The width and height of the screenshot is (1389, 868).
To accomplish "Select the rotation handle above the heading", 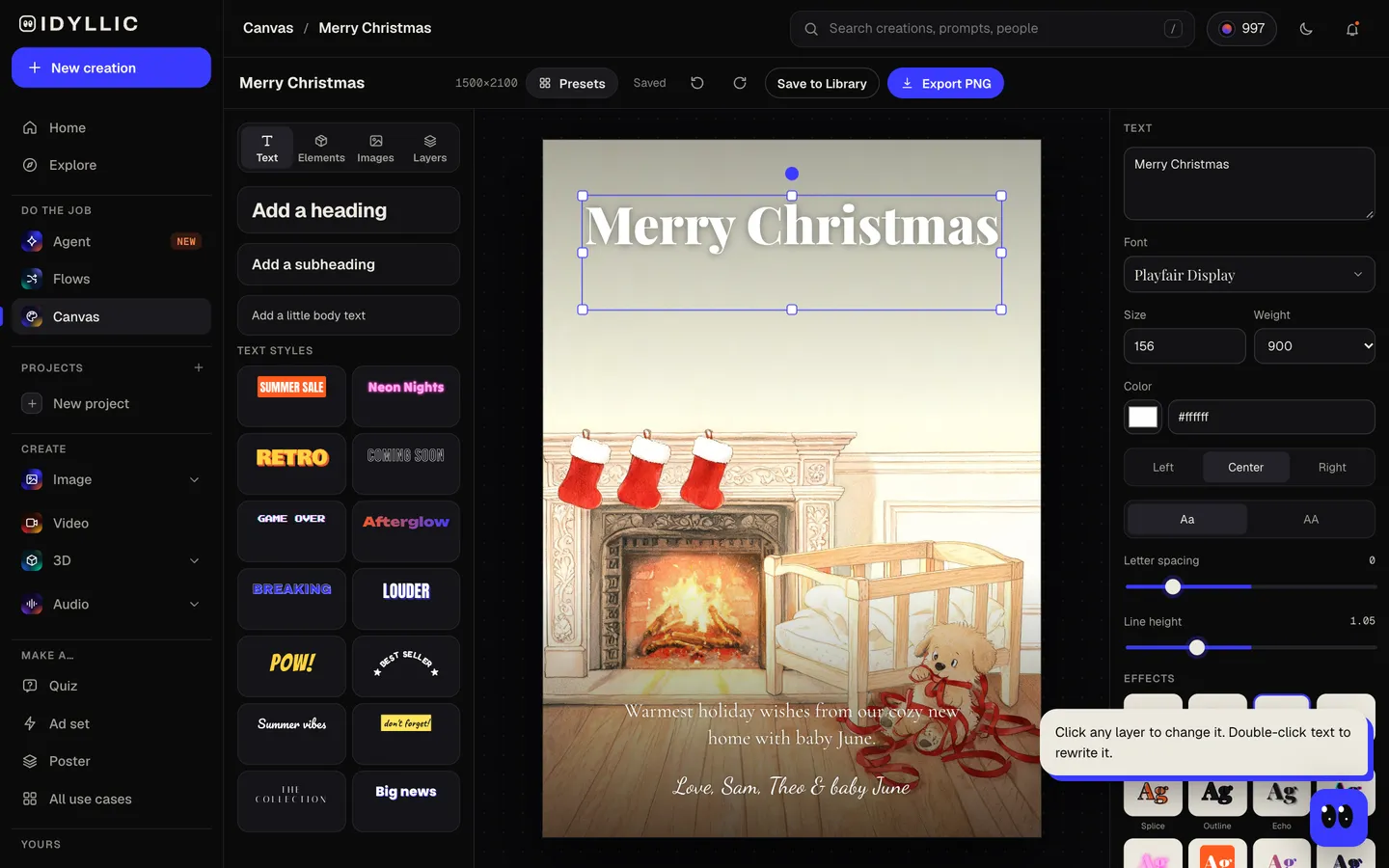I will 792,174.
